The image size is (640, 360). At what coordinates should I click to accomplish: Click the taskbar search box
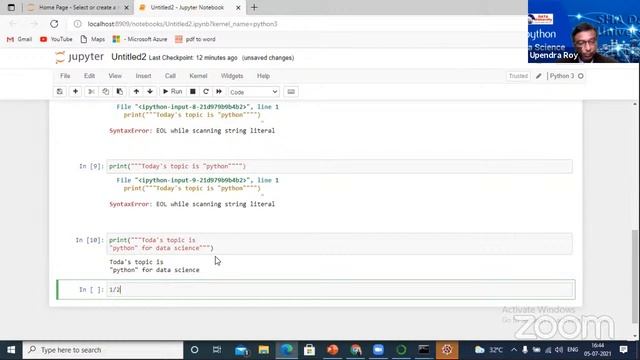(x=103, y=350)
